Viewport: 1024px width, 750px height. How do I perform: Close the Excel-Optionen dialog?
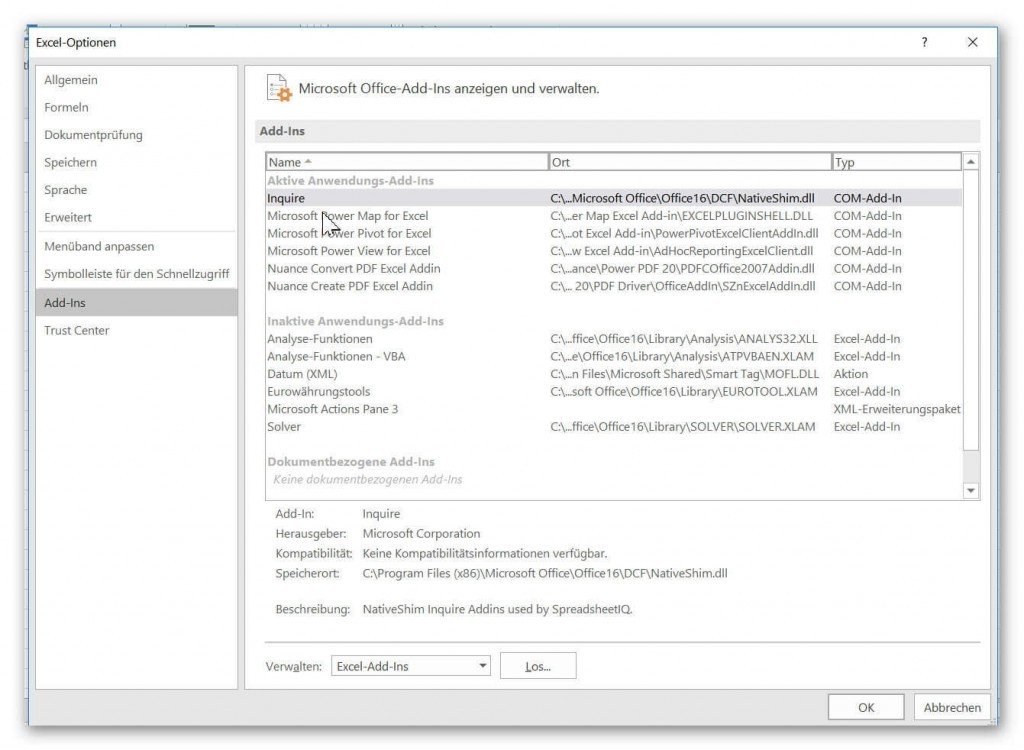coord(972,42)
